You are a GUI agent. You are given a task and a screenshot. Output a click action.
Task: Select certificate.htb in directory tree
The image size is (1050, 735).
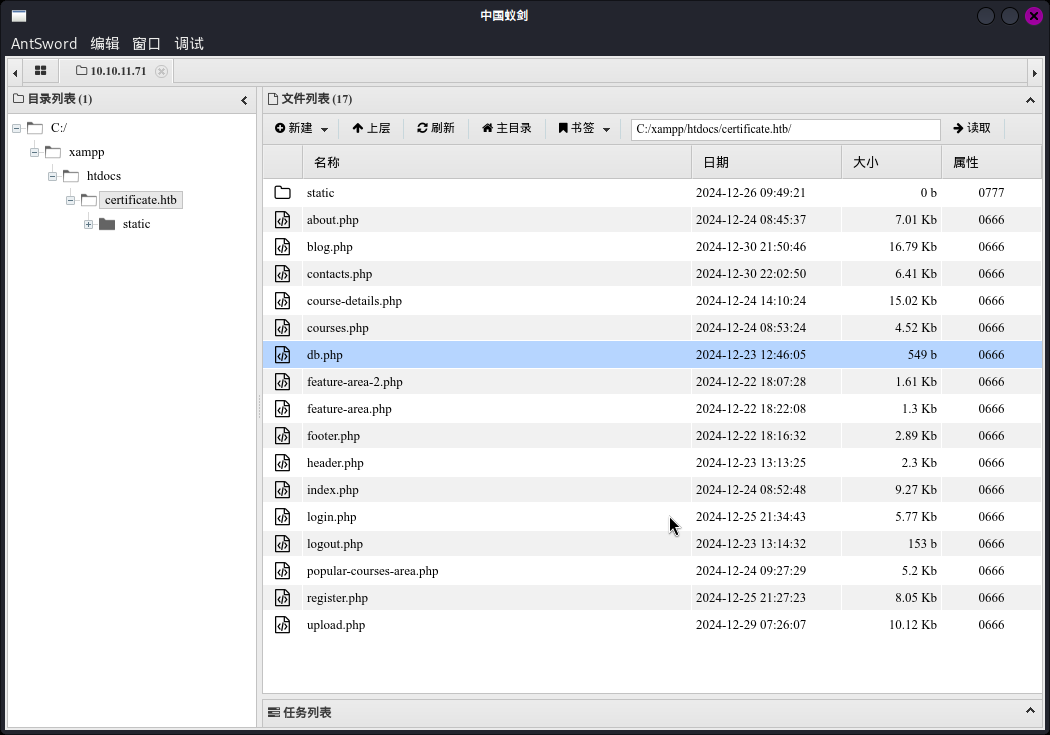point(141,200)
